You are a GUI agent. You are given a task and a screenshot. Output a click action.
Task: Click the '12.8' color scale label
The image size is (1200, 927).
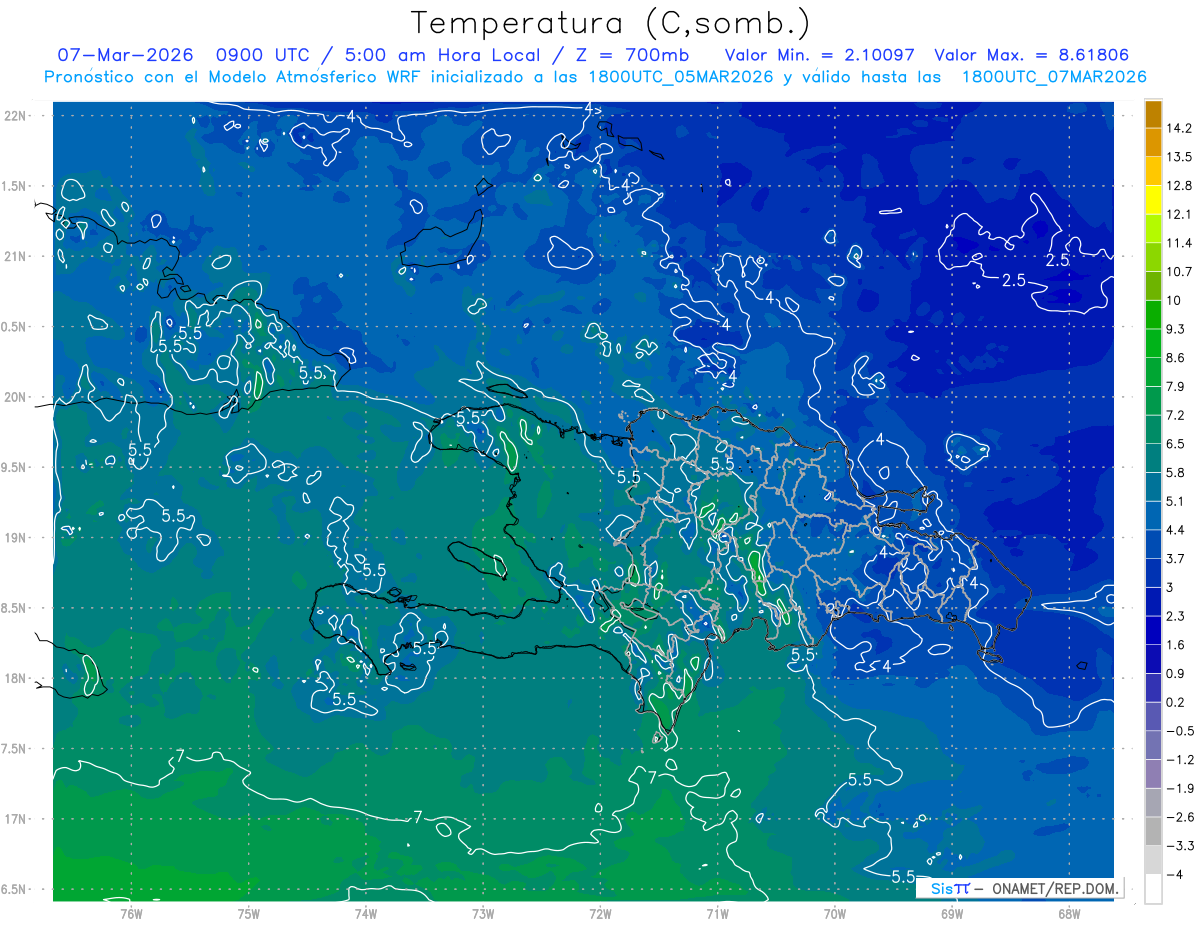(x=1179, y=186)
